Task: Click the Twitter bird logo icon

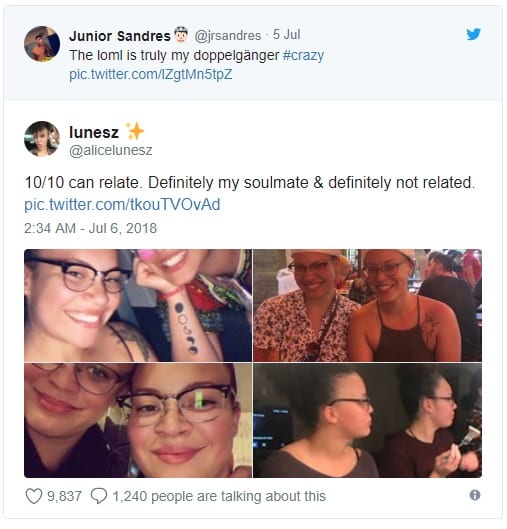Action: pyautogui.click(x=473, y=34)
